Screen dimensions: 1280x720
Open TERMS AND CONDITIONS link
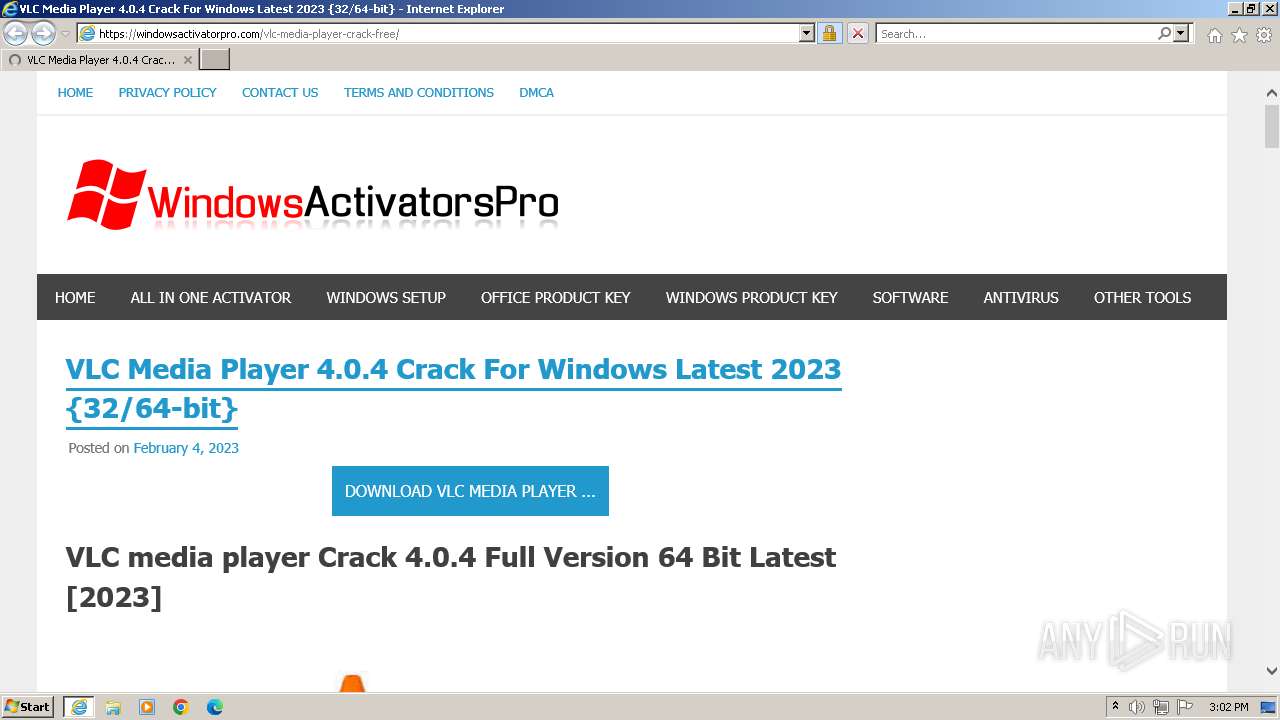(x=419, y=92)
